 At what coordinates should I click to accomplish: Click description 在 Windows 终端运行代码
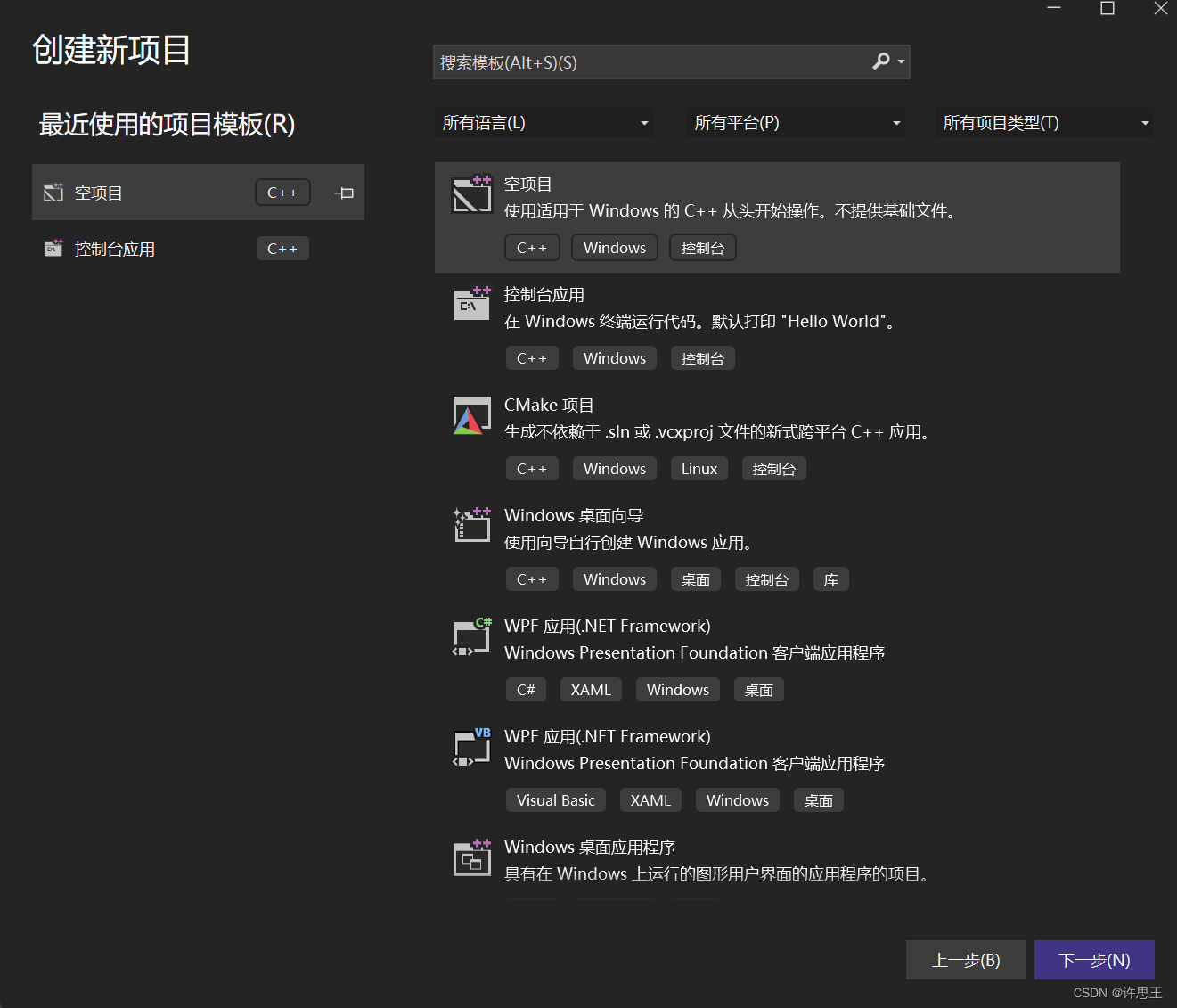pyautogui.click(x=700, y=322)
